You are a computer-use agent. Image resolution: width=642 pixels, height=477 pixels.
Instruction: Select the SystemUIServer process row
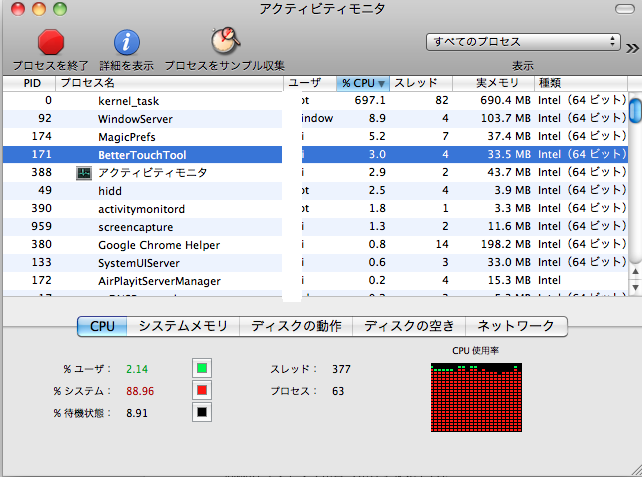click(315, 262)
